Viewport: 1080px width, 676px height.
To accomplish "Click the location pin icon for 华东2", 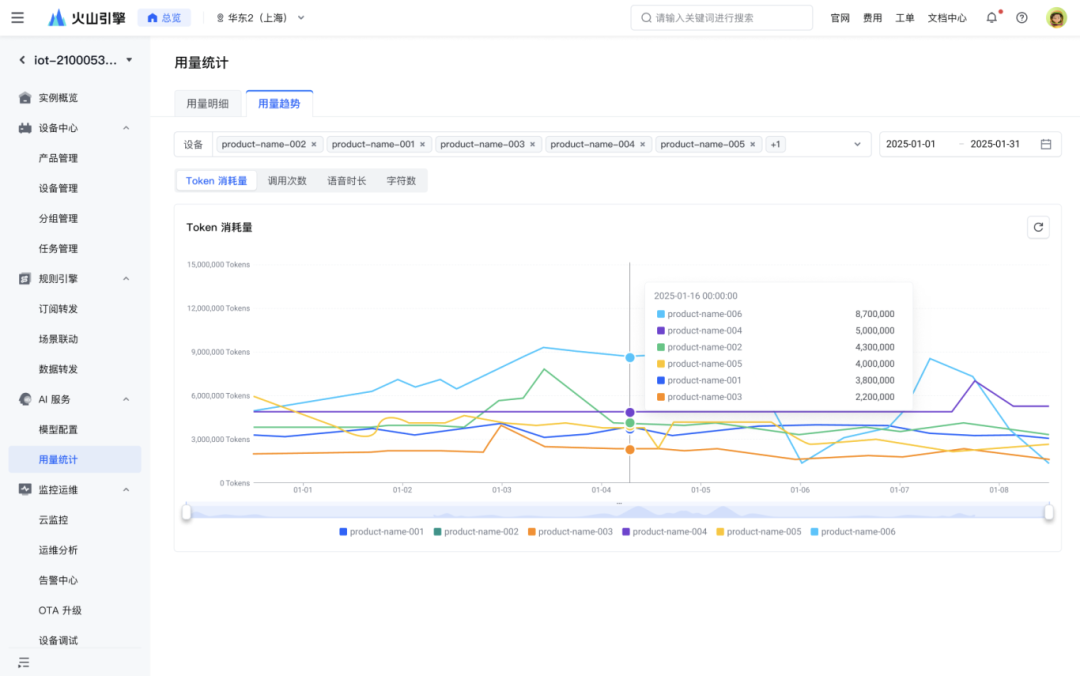I will click(x=220, y=18).
